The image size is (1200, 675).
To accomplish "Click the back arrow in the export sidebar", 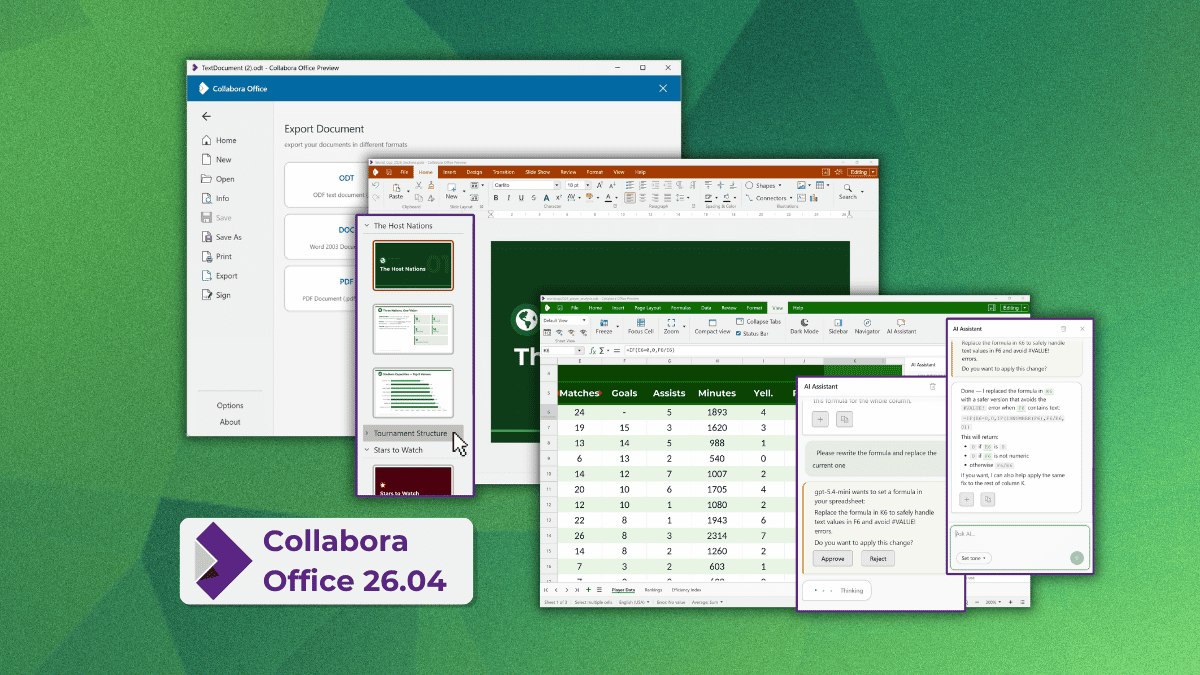I will coord(207,116).
